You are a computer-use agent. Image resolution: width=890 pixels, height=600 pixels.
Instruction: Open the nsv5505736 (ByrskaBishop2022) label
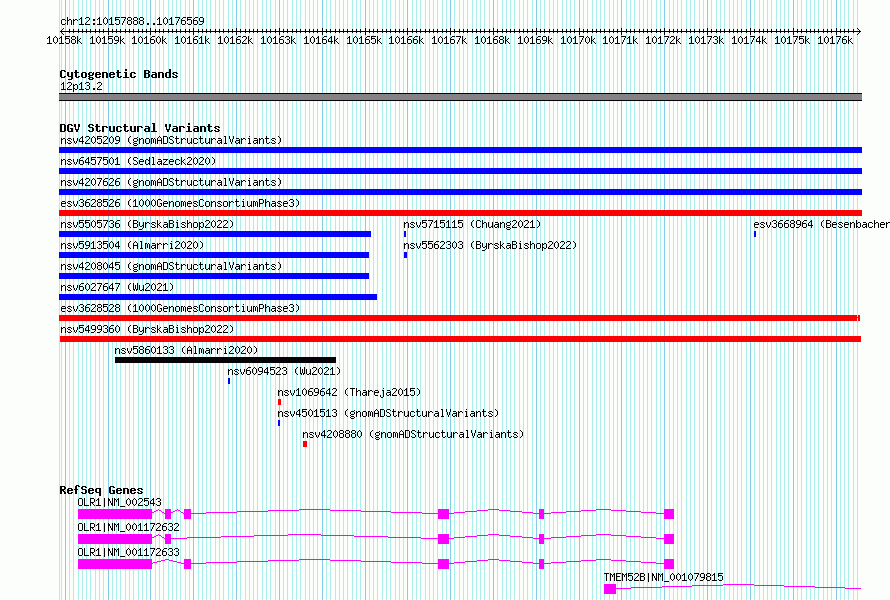point(147,224)
